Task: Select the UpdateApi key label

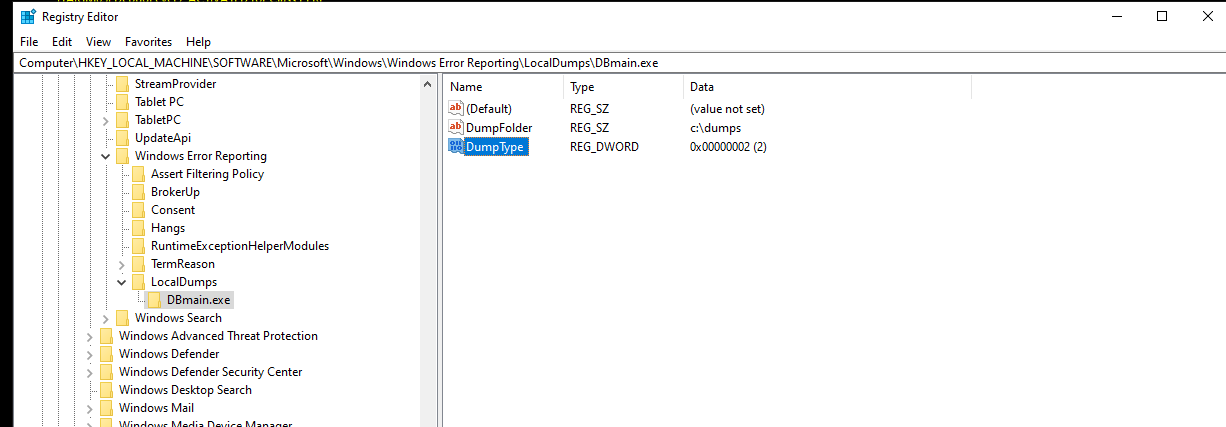Action: 163,138
